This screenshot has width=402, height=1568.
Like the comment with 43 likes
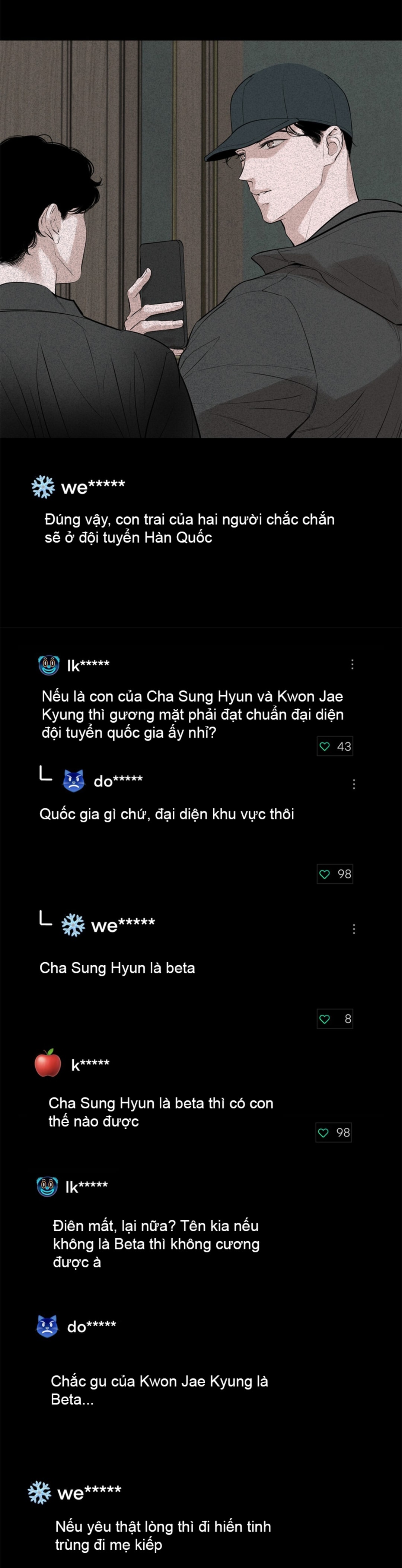(325, 746)
